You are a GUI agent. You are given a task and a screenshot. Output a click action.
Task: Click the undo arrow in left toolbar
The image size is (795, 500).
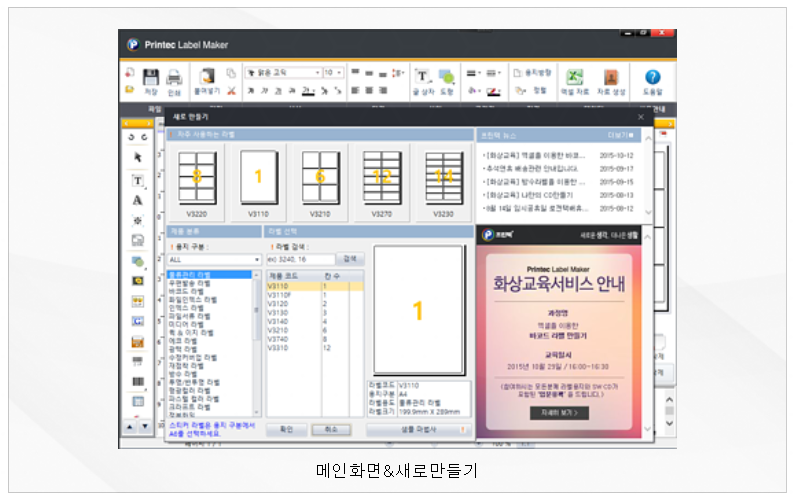click(131, 137)
